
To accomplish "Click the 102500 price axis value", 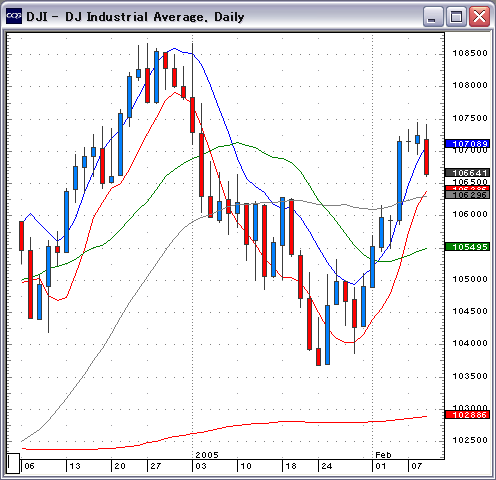I will (470, 440).
